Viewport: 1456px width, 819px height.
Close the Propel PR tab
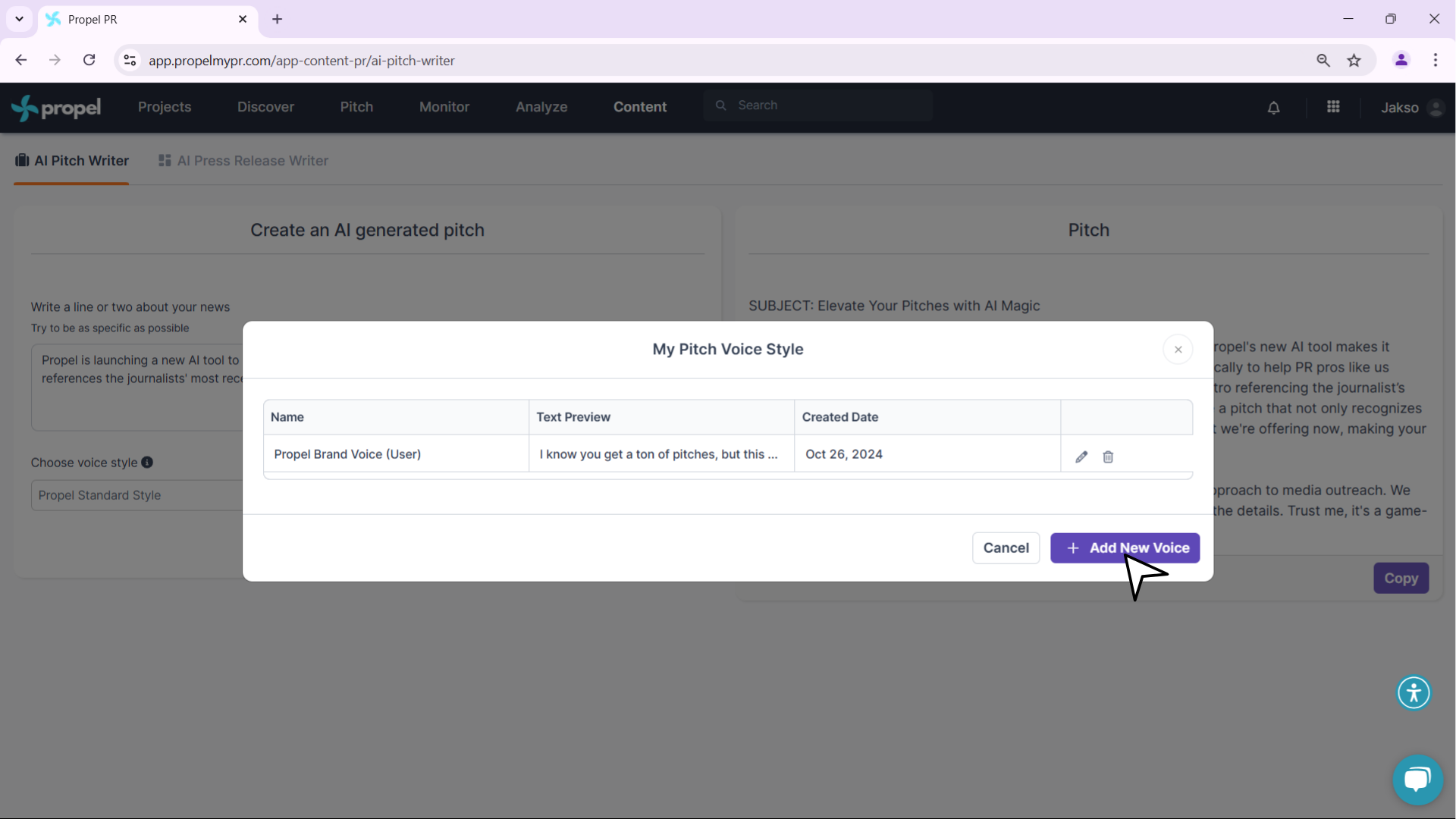point(243,19)
